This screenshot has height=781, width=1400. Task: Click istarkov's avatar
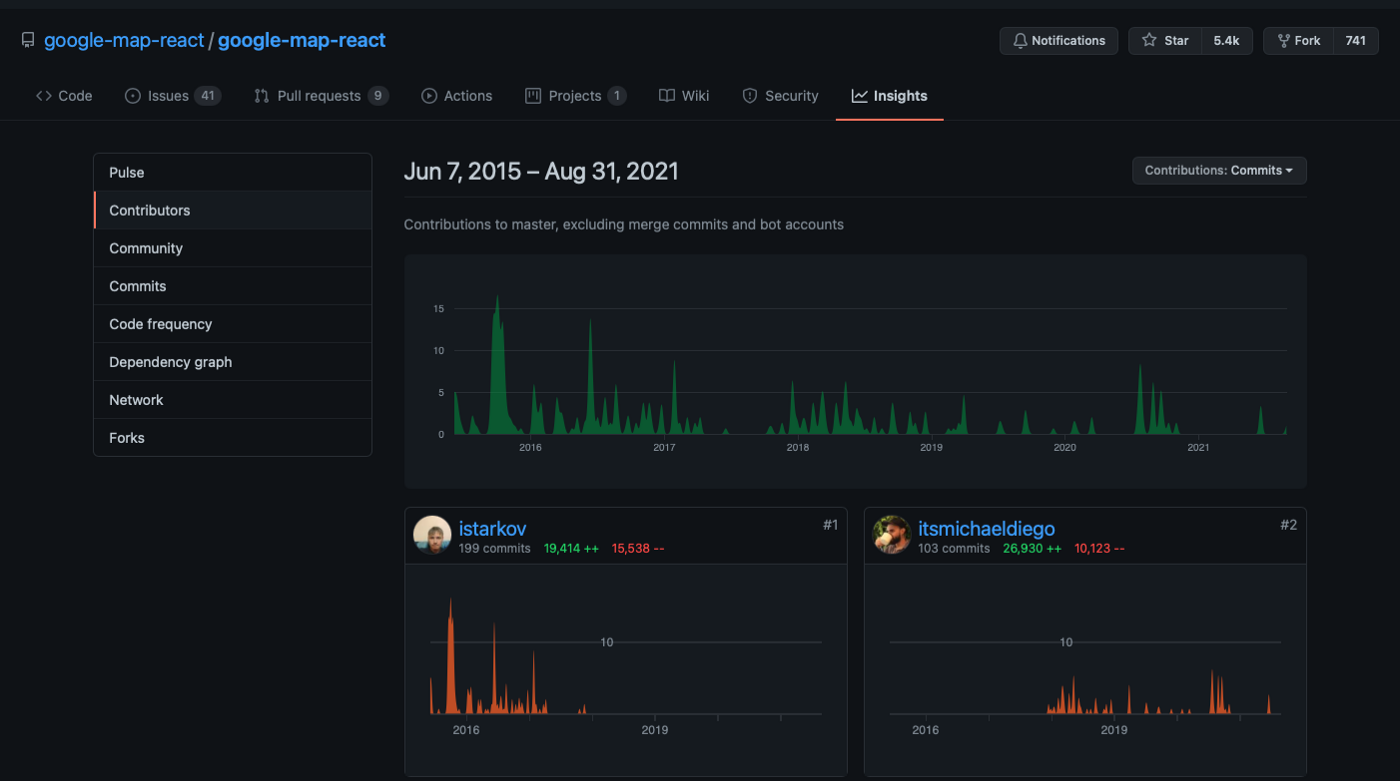[x=432, y=535]
